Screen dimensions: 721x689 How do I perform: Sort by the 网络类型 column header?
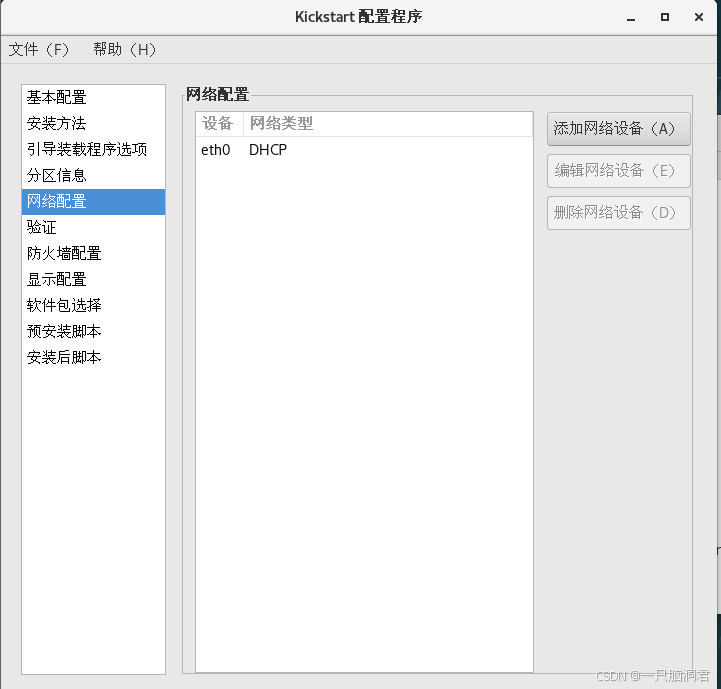click(x=388, y=124)
